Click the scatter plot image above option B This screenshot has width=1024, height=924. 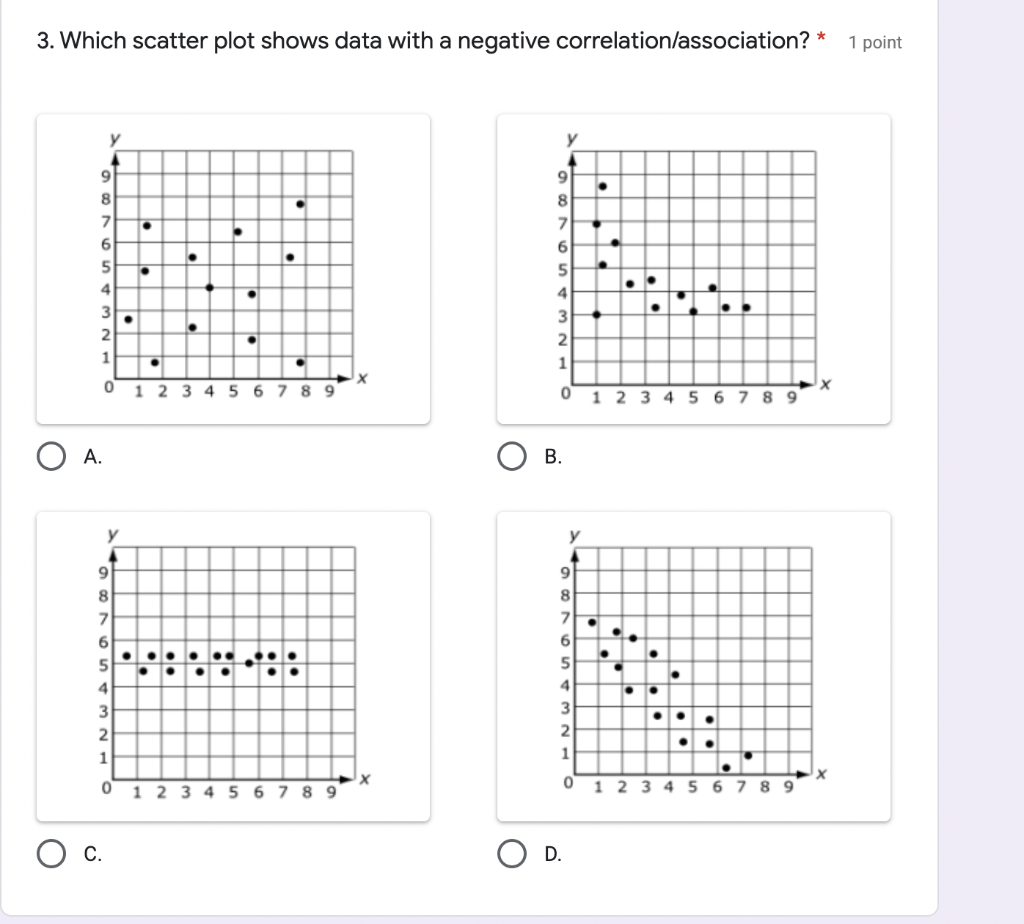pyautogui.click(x=694, y=268)
